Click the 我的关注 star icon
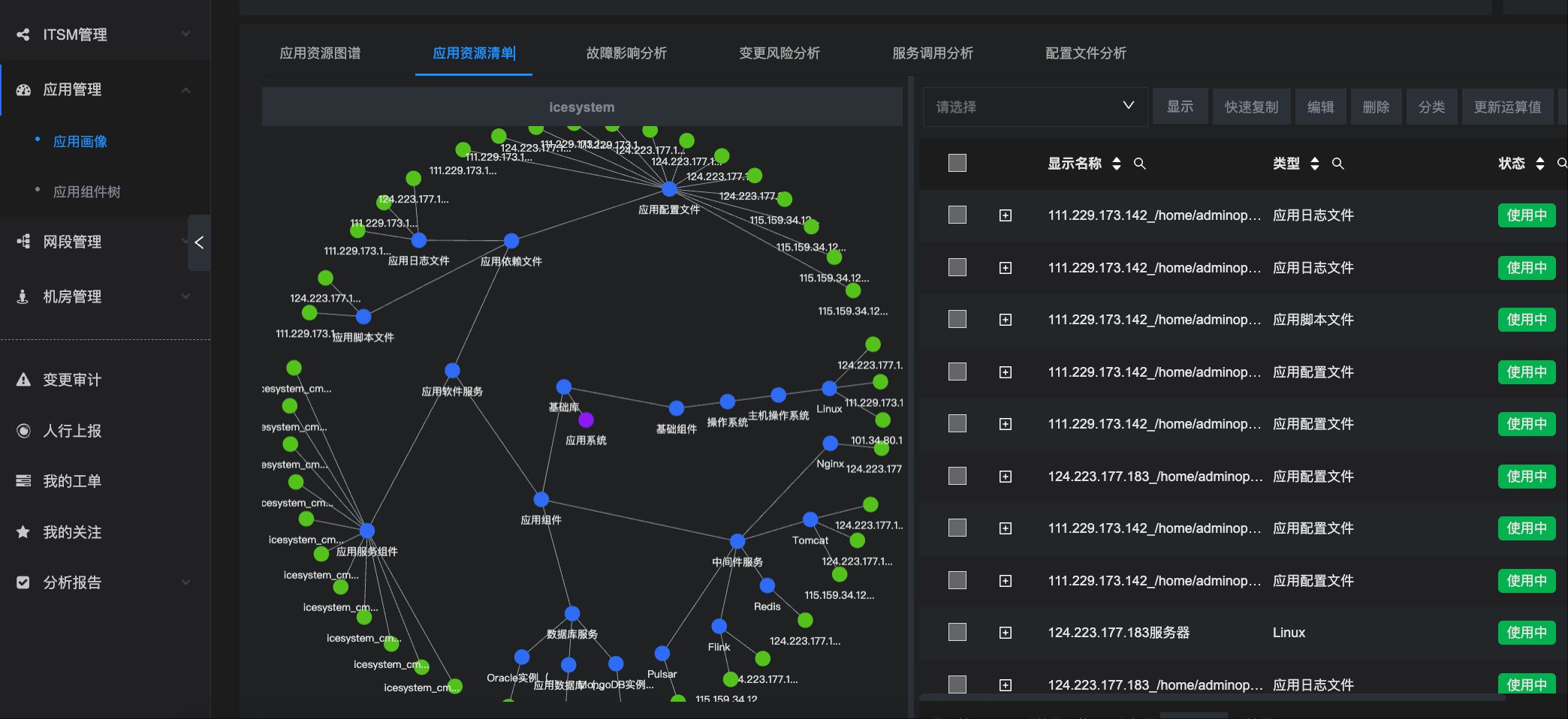 click(23, 532)
